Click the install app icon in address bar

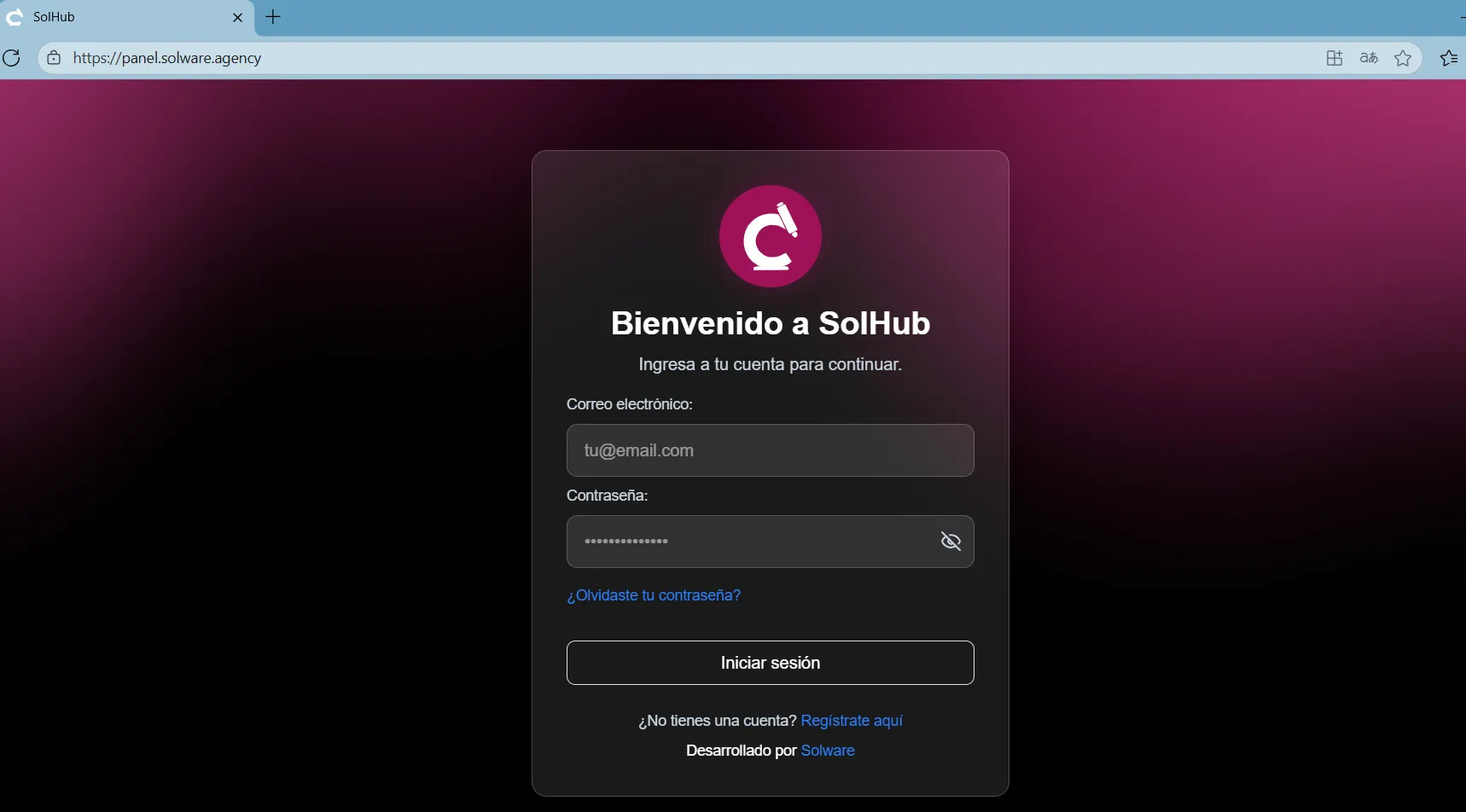tap(1334, 57)
